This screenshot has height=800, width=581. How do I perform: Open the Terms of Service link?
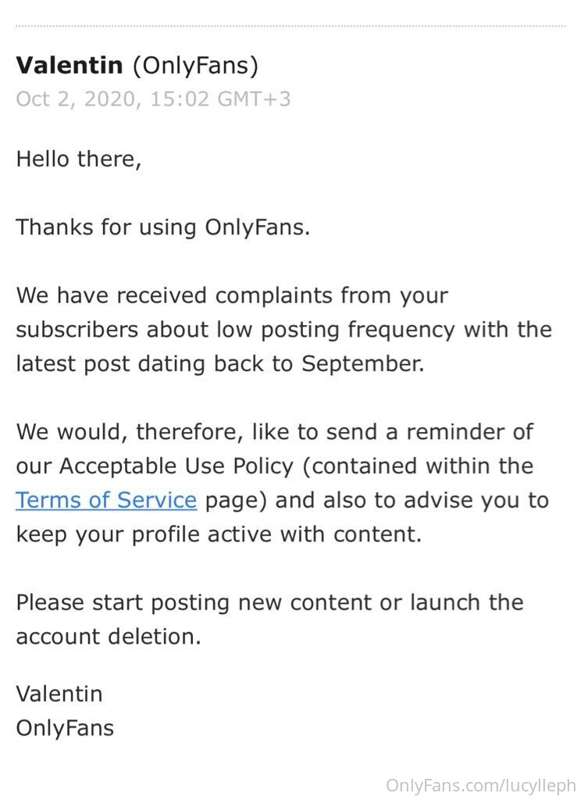(x=106, y=500)
